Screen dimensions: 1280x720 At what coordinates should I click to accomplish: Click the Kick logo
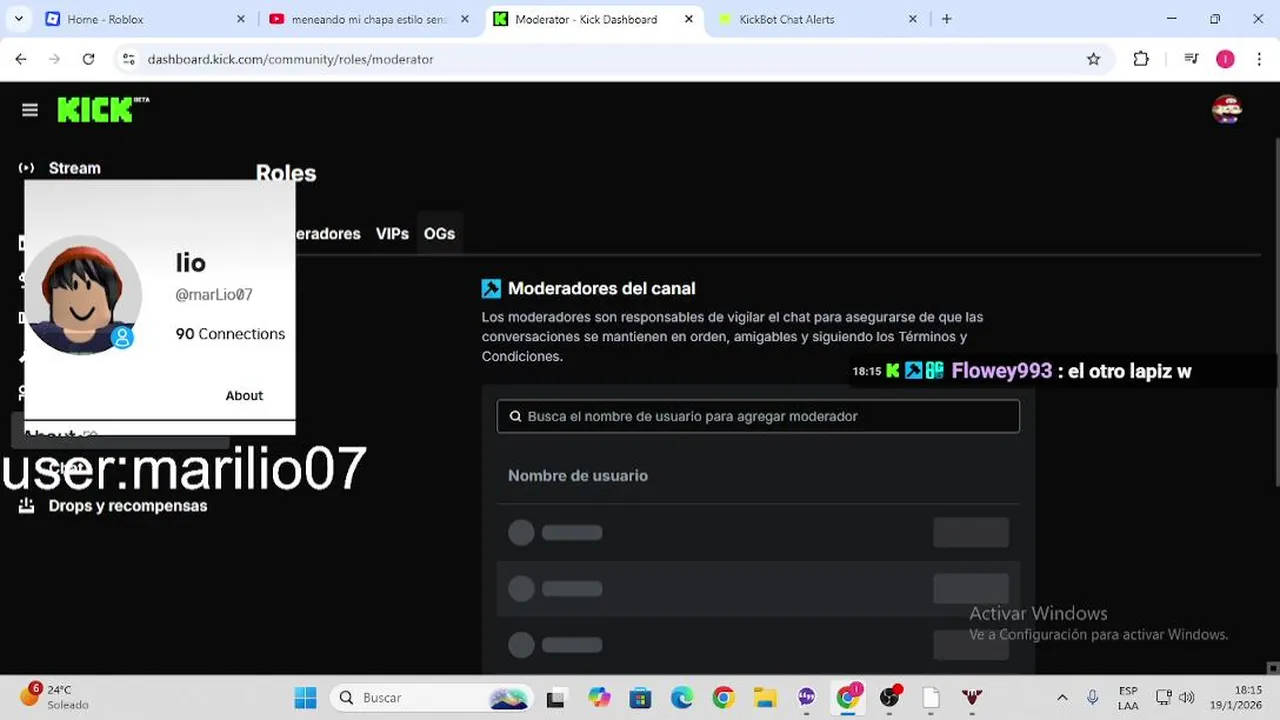pos(103,109)
